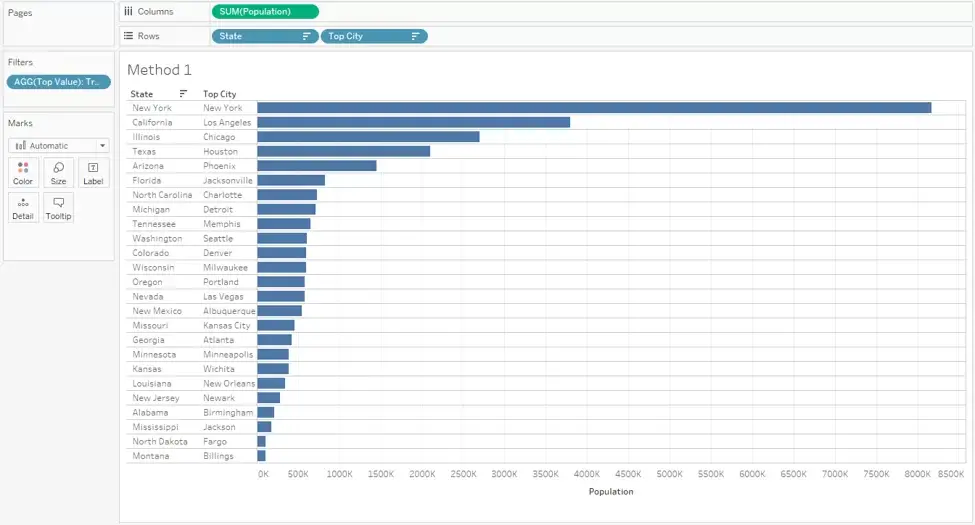
Task: Select the Texas state row label
Action: pos(144,151)
